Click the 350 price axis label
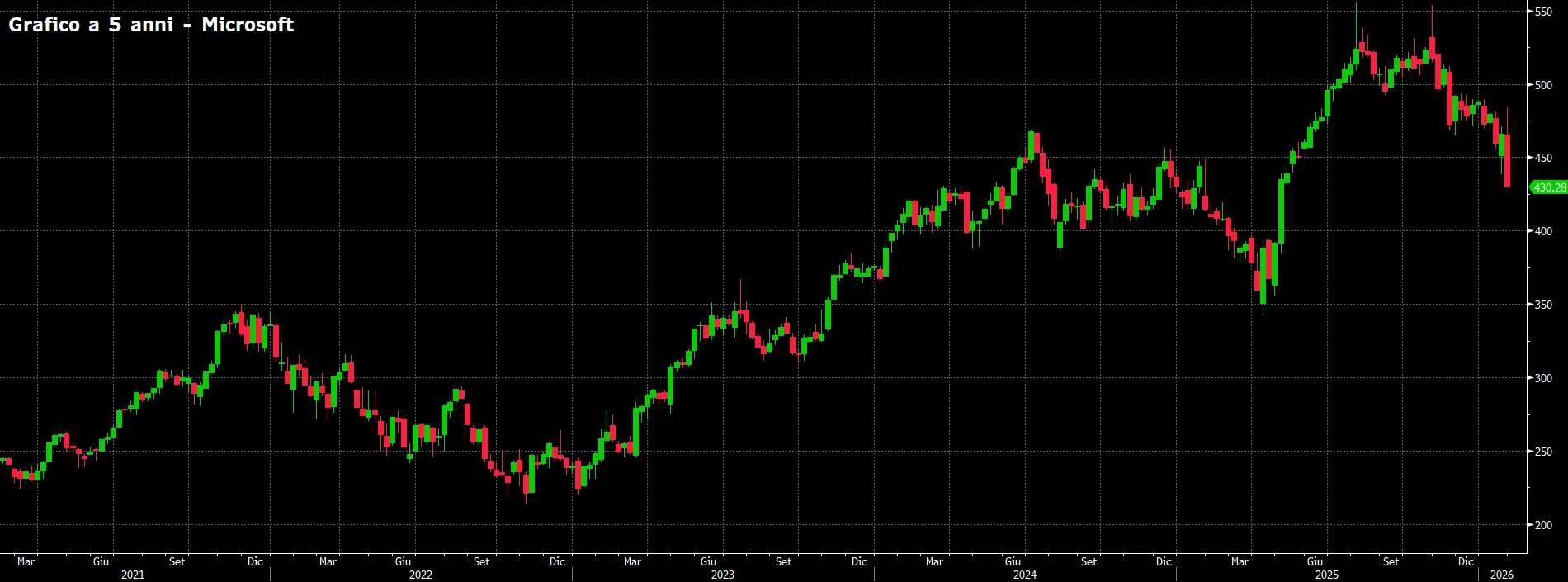 pos(1543,305)
